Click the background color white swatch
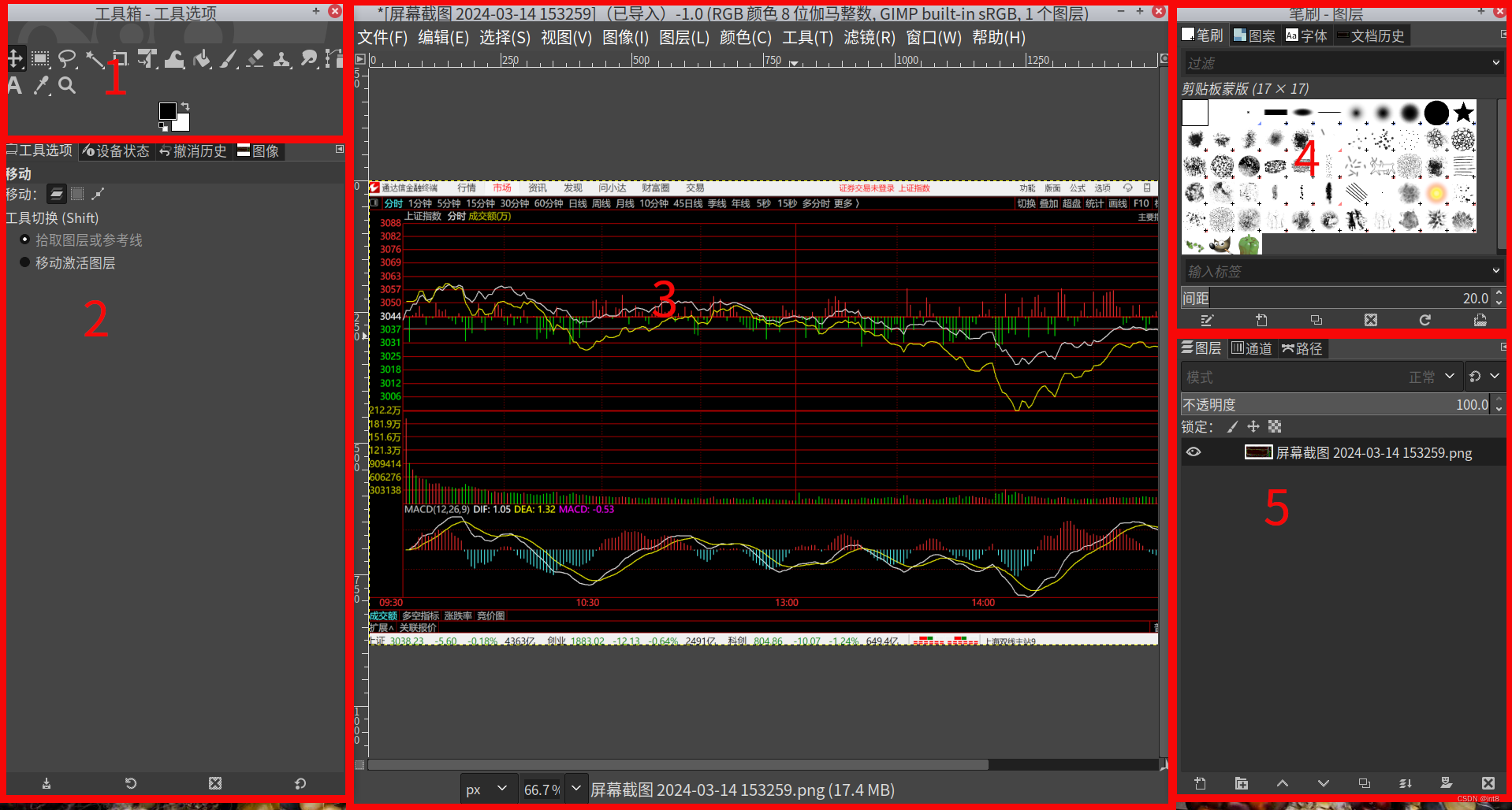The image size is (1512, 810). [x=182, y=124]
